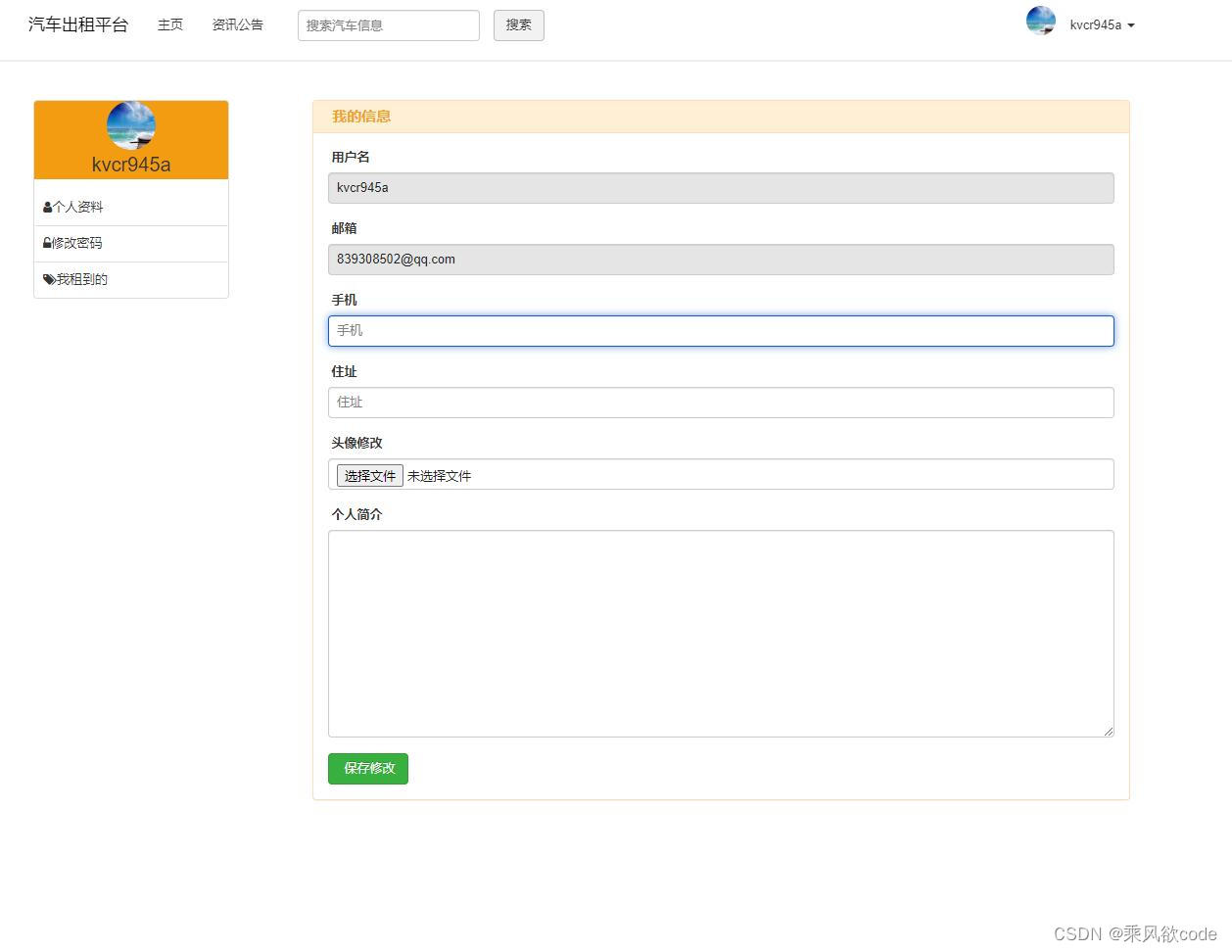
Task: Click the 手机 label
Action: [345, 300]
